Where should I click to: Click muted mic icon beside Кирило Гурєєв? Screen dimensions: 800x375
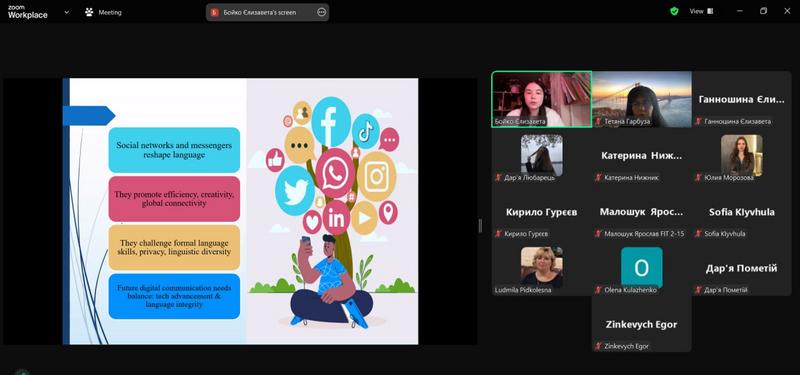[498, 234]
